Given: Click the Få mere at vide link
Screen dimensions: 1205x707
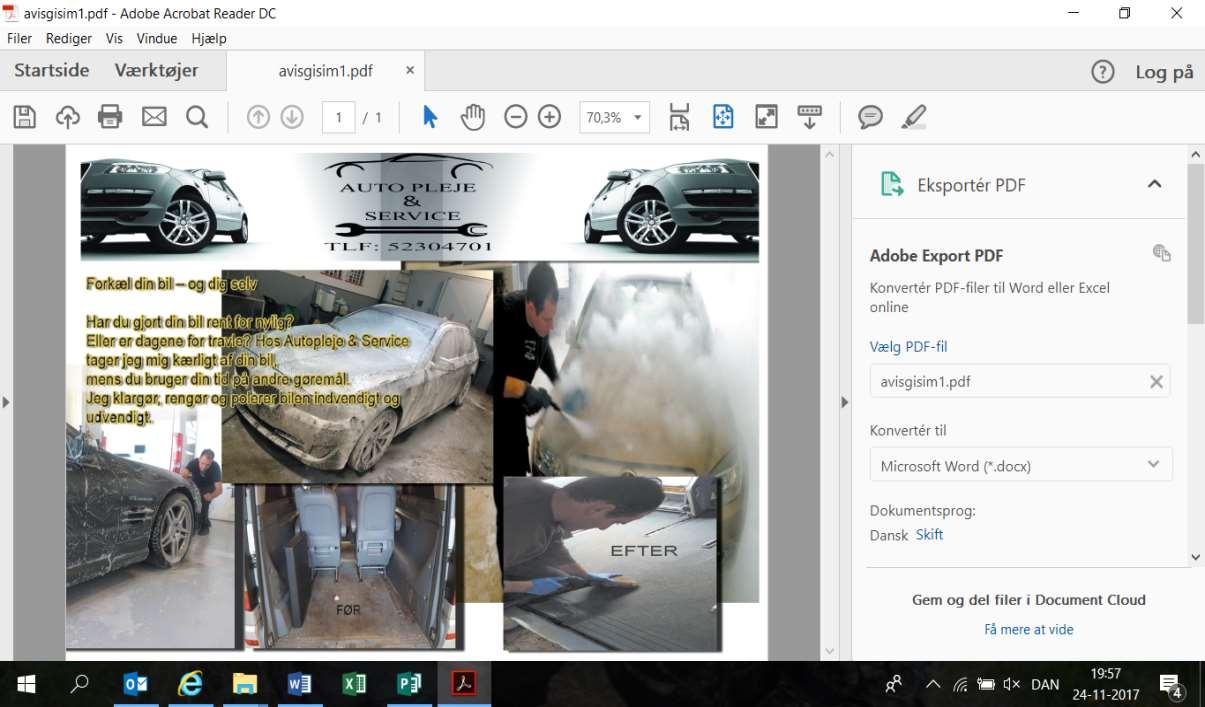Looking at the screenshot, I should point(1029,629).
